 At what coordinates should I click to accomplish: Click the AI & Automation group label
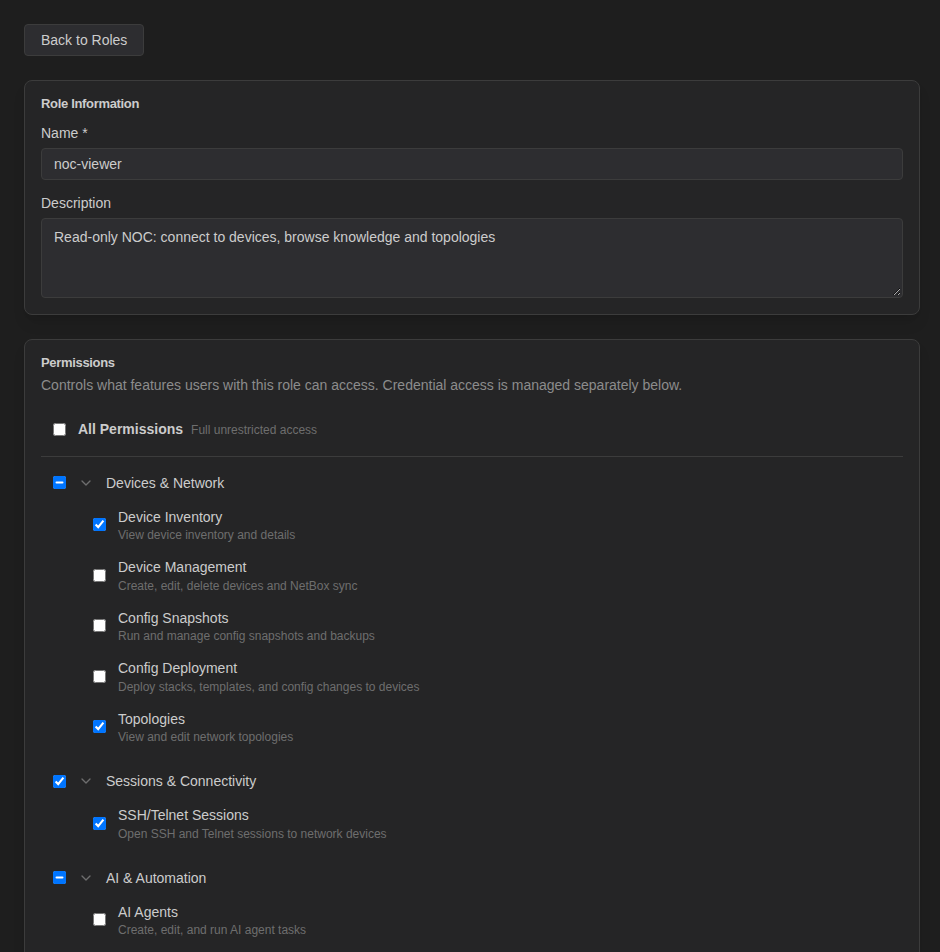point(156,879)
